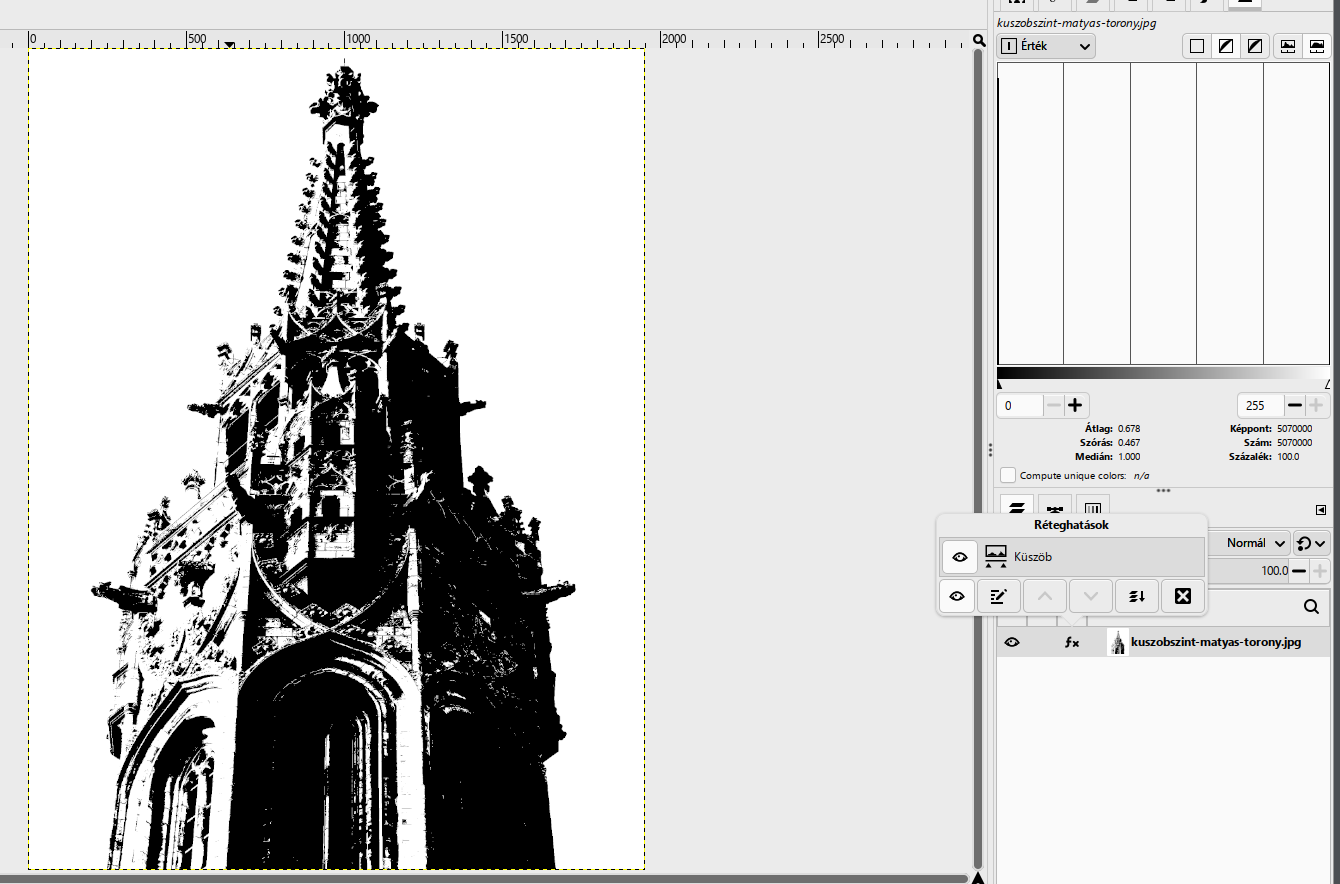Decrease the histogram range maximum with minus
The image size is (1340, 884).
[x=1294, y=405]
